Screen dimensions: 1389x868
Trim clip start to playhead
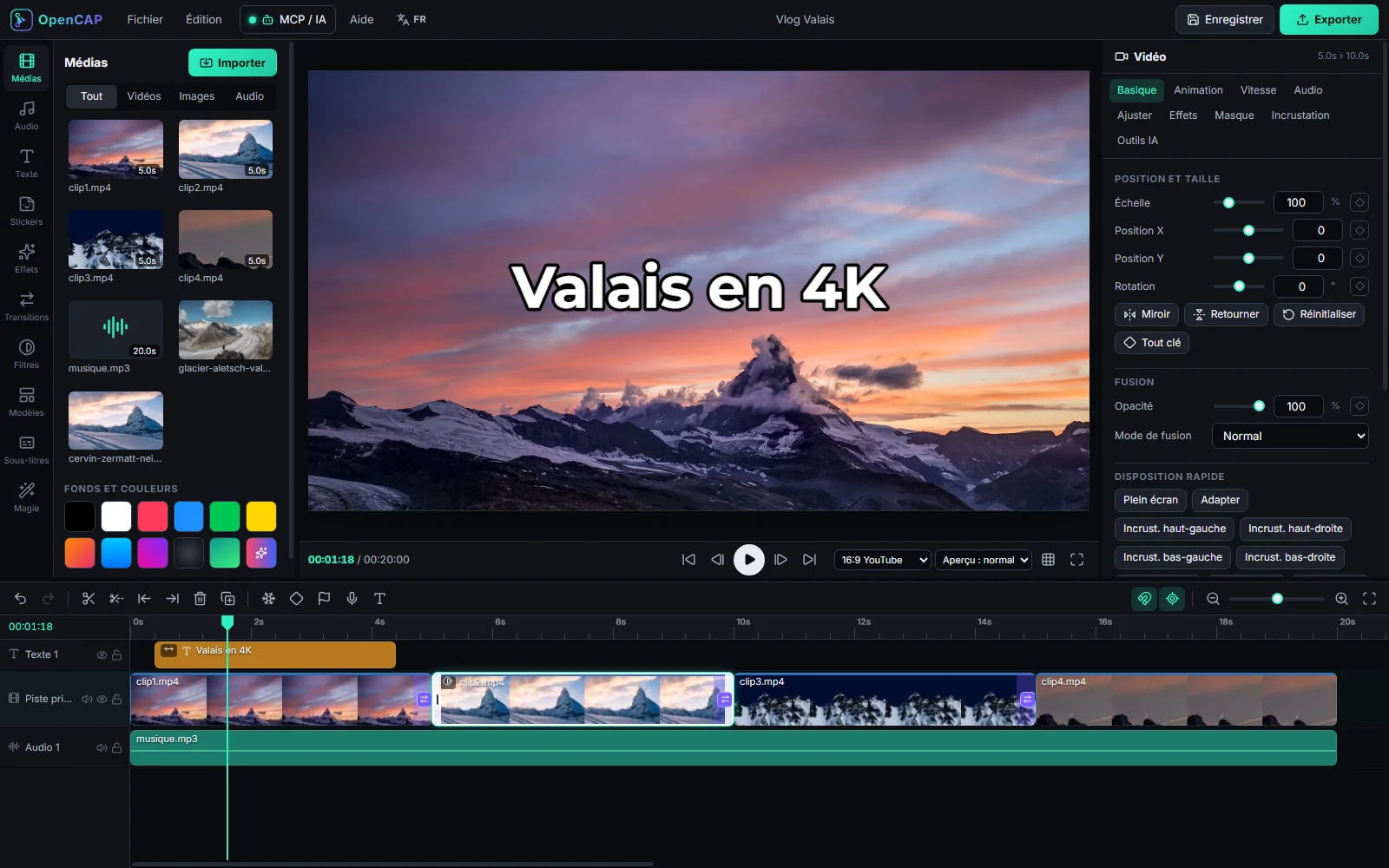(144, 598)
